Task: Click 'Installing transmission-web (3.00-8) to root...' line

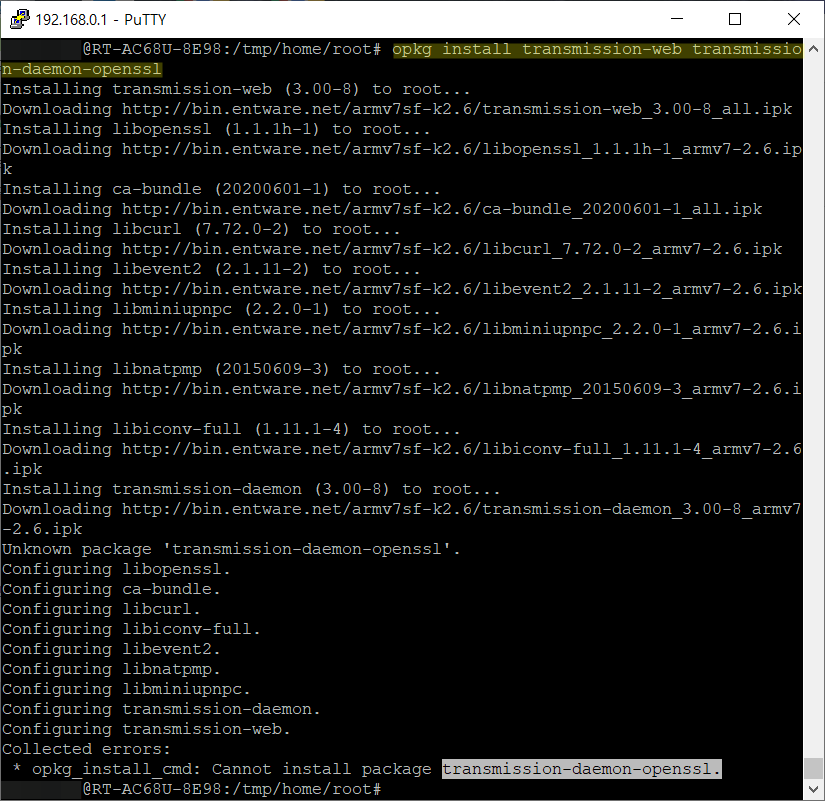Action: point(236,89)
